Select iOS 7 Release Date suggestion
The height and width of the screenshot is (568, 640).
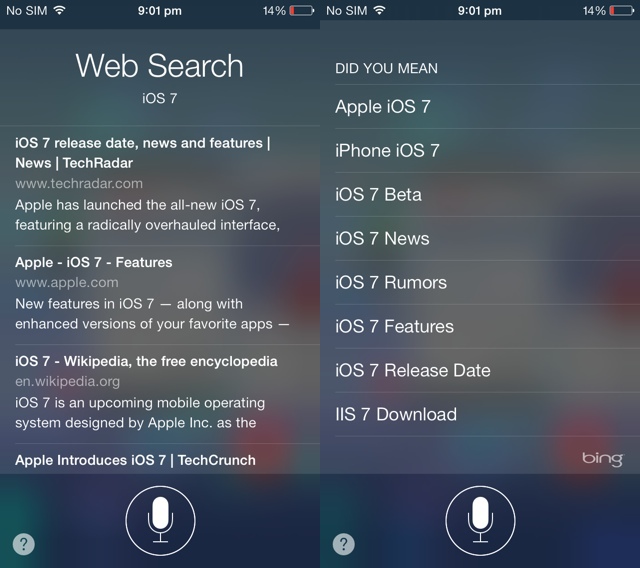487,371
